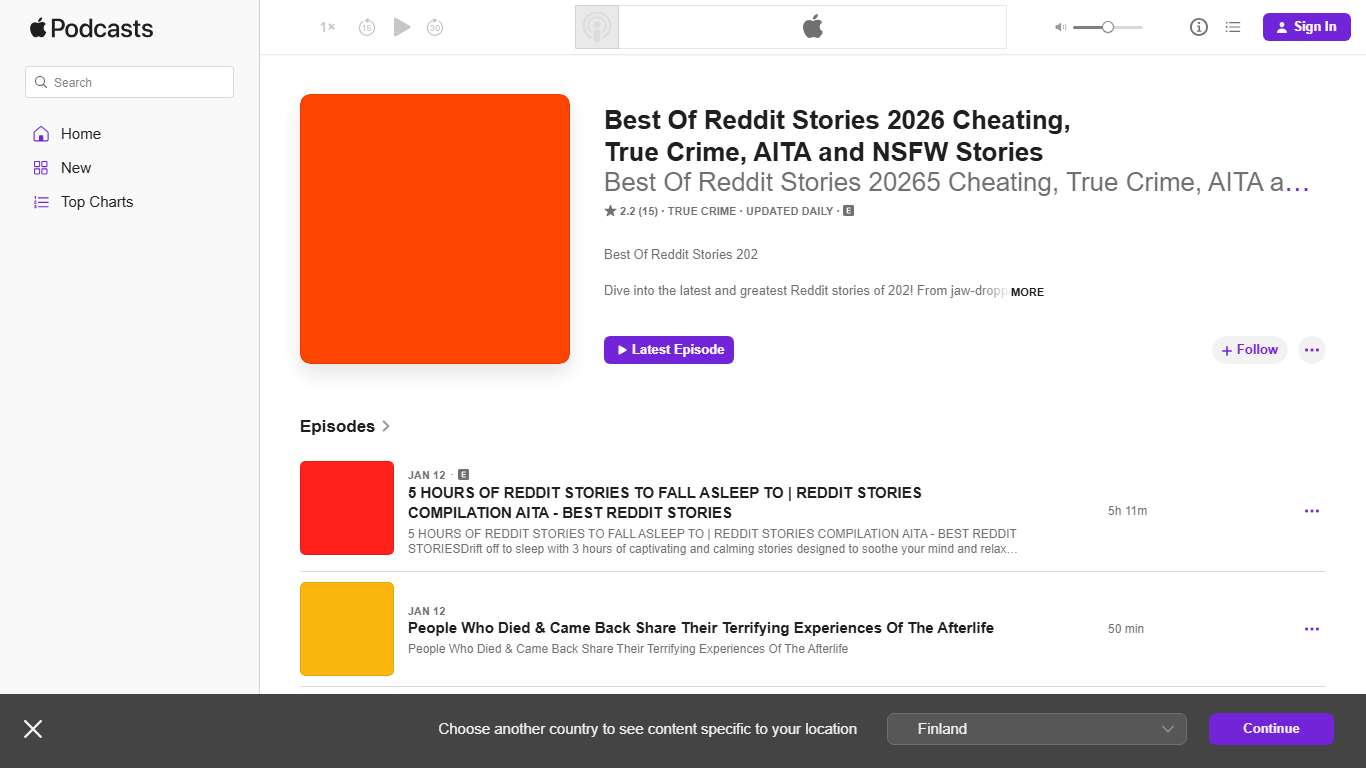Open options for the 5 Hours sleep episode
Screen dimensions: 1366x768
(x=1311, y=510)
